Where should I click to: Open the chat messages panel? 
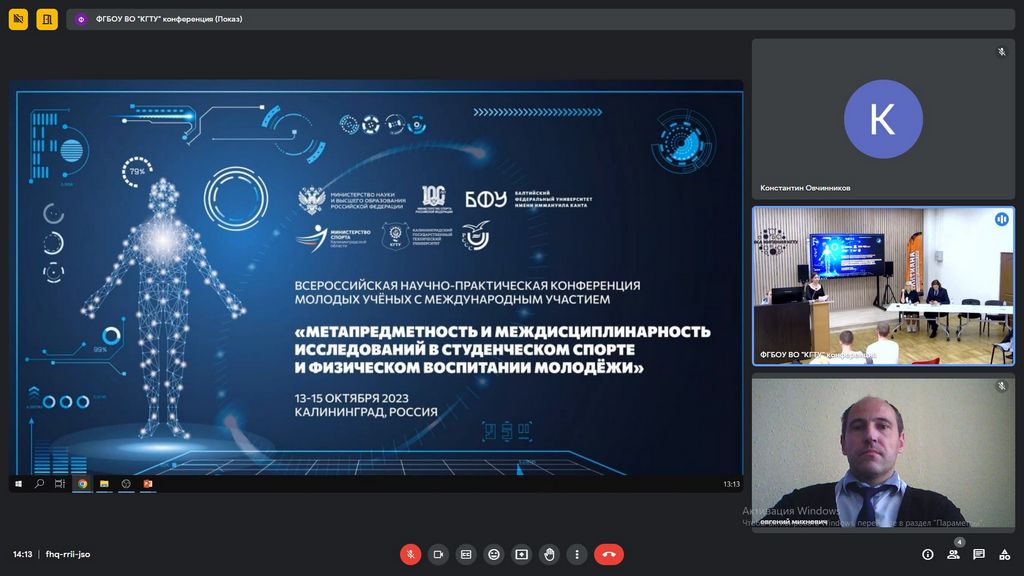(x=979, y=554)
